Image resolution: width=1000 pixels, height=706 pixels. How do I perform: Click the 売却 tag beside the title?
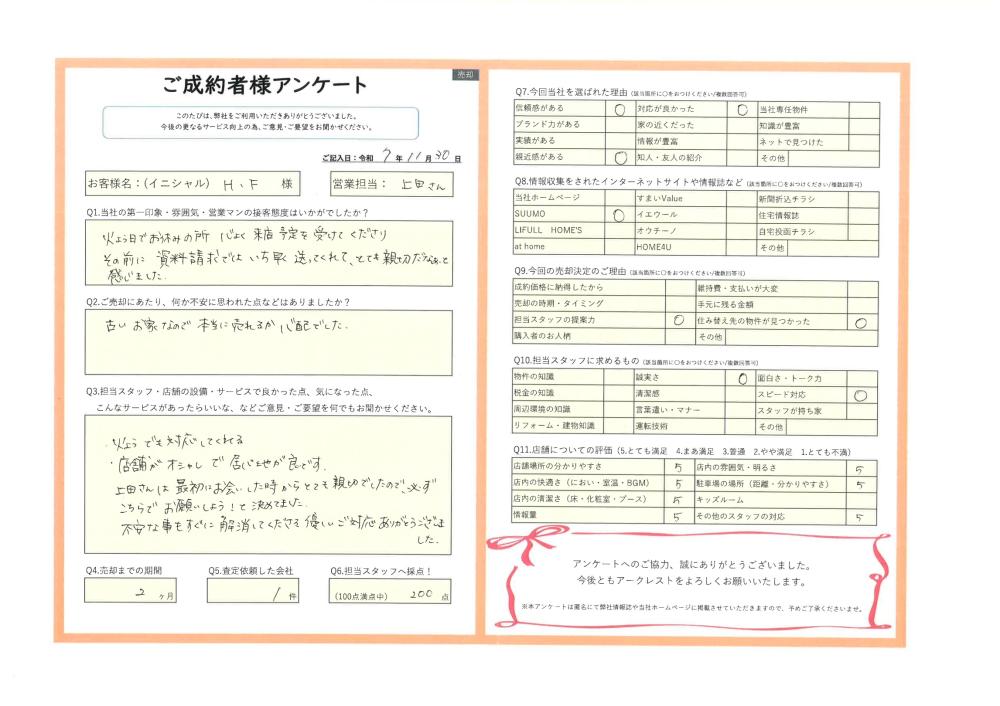point(466,75)
